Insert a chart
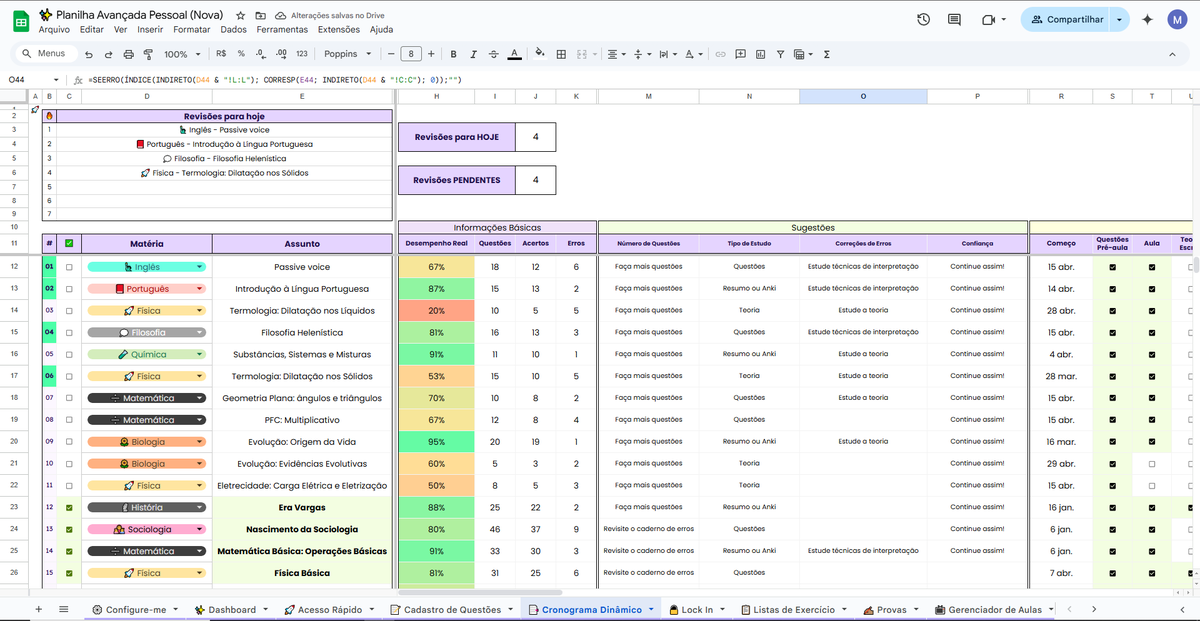The width and height of the screenshot is (1200, 621). point(760,54)
